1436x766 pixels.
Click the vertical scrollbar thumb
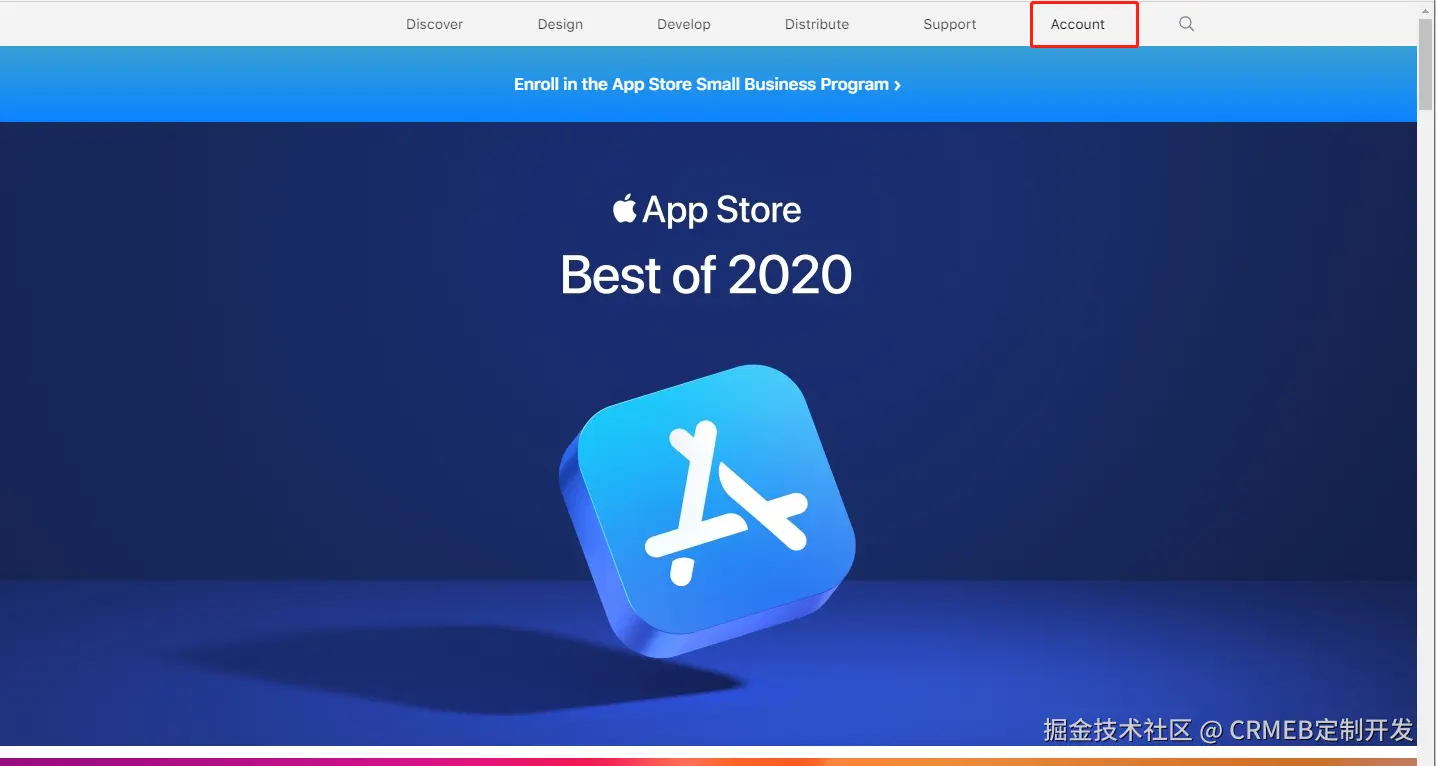tap(1427, 63)
